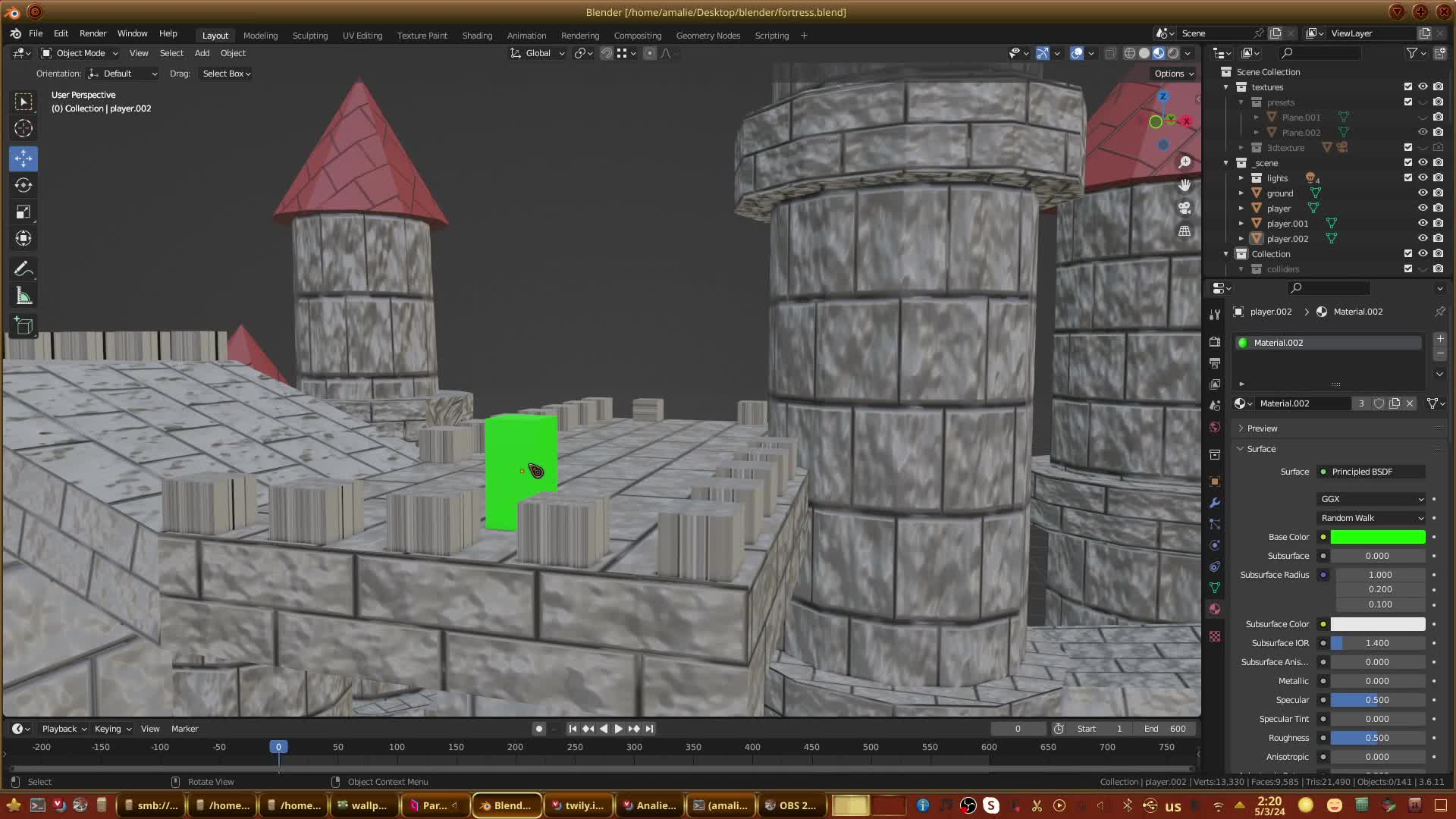This screenshot has width=1456, height=819.
Task: Hide the ground object in the outliner
Action: point(1423,193)
